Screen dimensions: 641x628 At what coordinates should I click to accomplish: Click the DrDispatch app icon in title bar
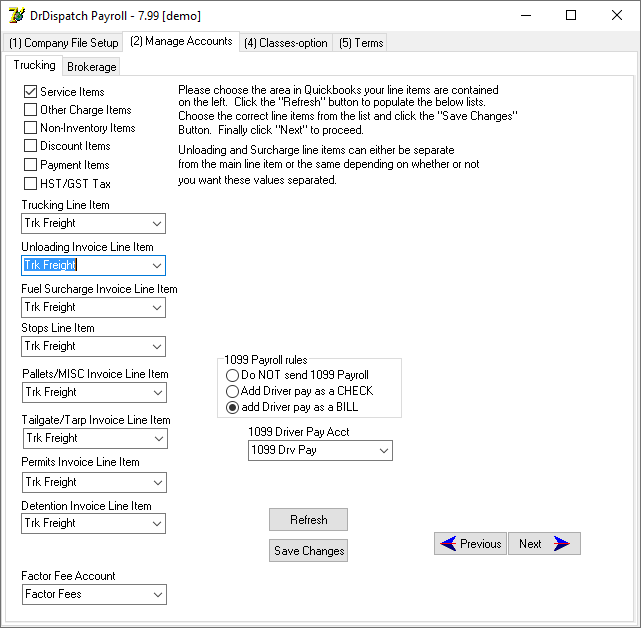click(17, 16)
